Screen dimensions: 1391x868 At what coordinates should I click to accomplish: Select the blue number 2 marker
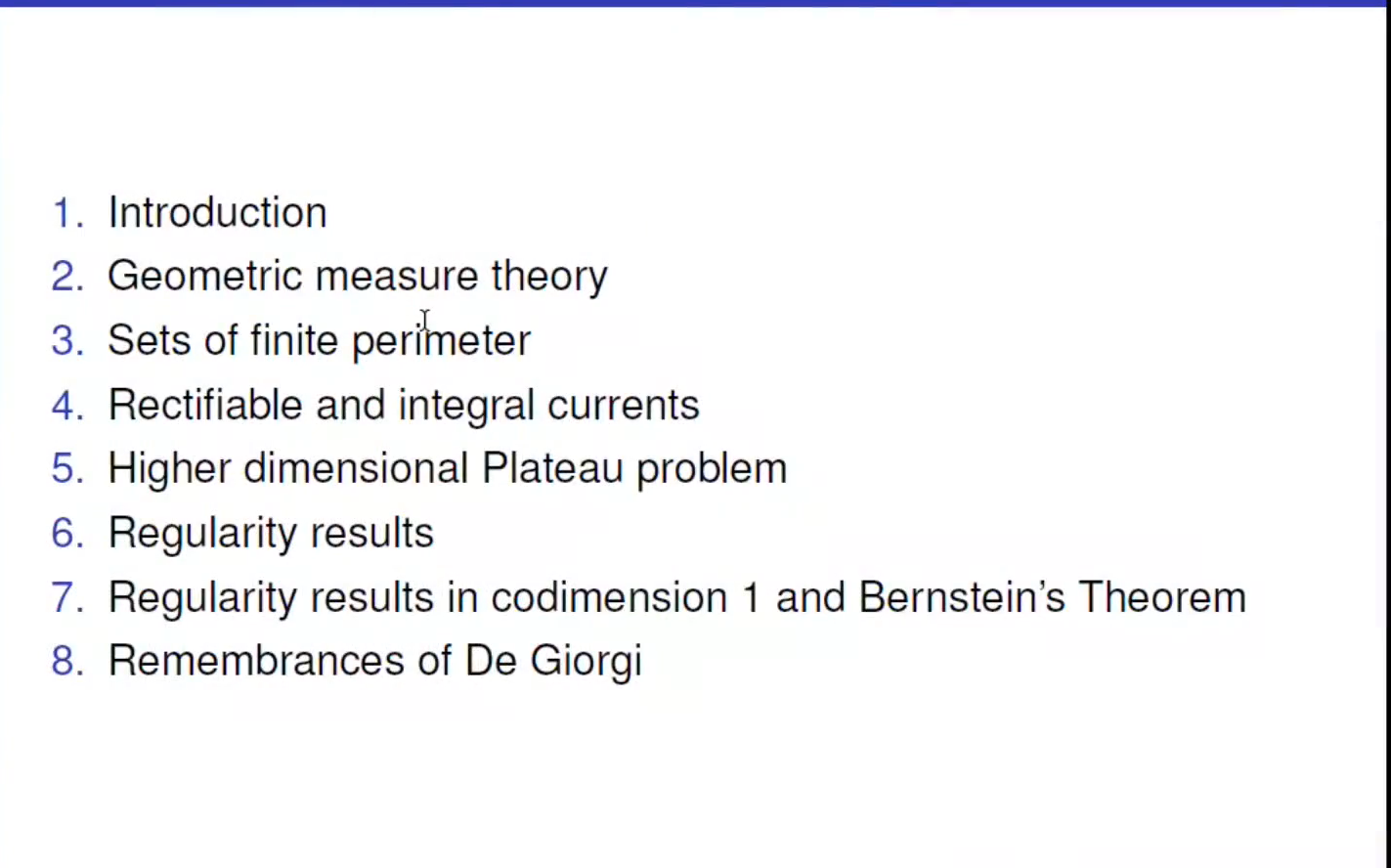tap(66, 277)
